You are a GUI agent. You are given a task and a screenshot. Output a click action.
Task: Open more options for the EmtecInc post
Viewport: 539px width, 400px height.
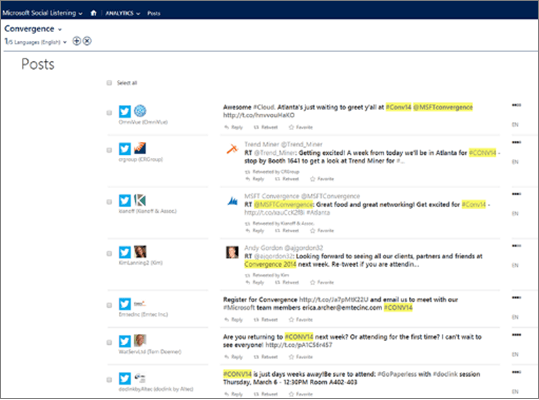(516, 298)
